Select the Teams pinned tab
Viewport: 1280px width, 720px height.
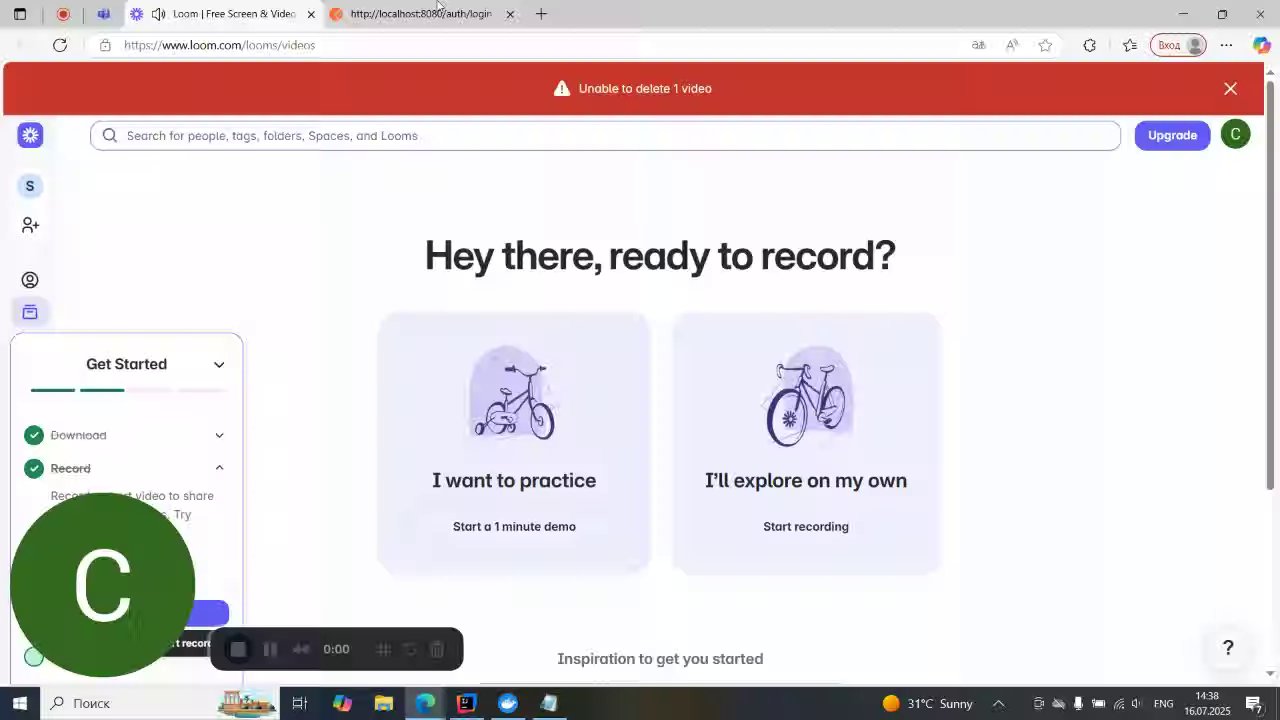(x=103, y=14)
